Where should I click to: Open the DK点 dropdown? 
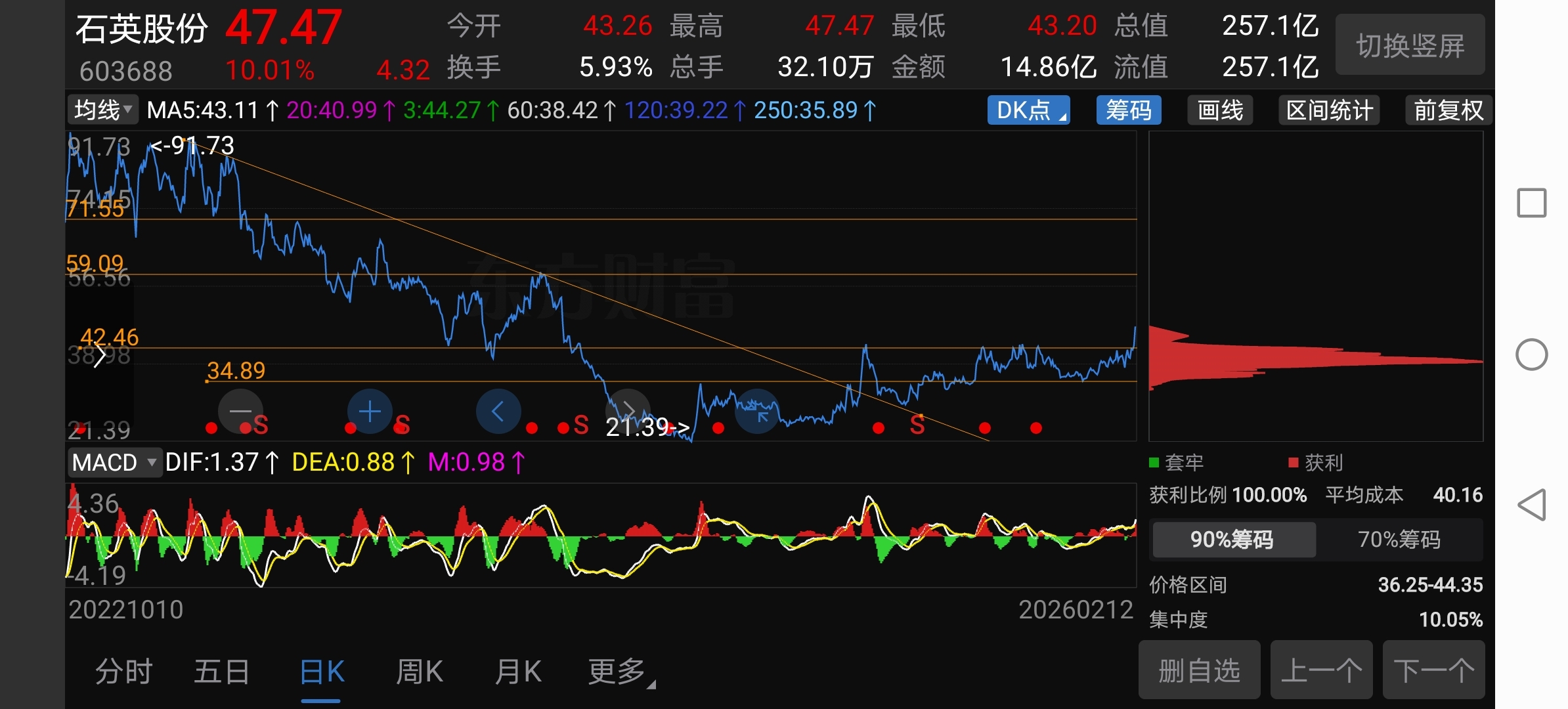[1028, 110]
